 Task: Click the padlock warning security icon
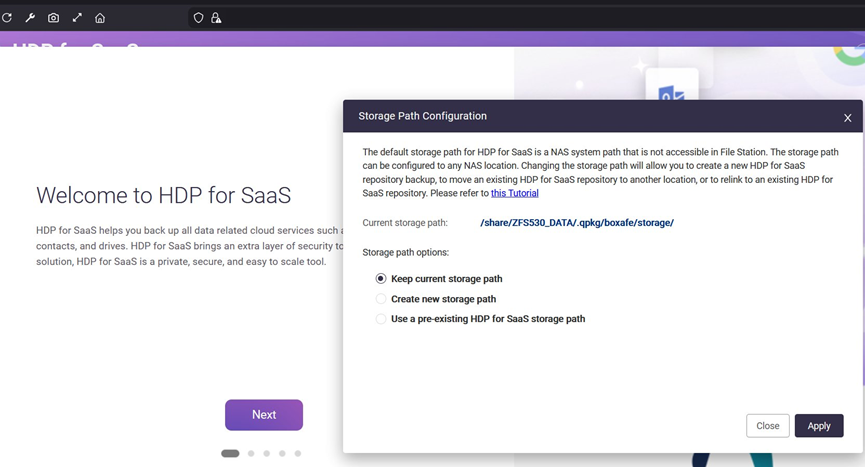[x=216, y=18]
